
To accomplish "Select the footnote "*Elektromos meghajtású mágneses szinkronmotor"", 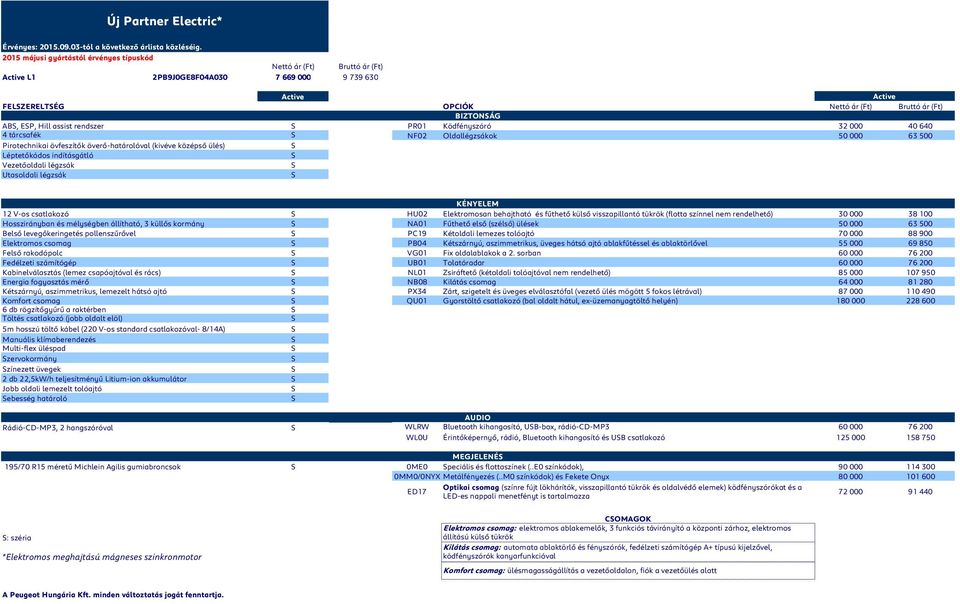I will point(102,557).
